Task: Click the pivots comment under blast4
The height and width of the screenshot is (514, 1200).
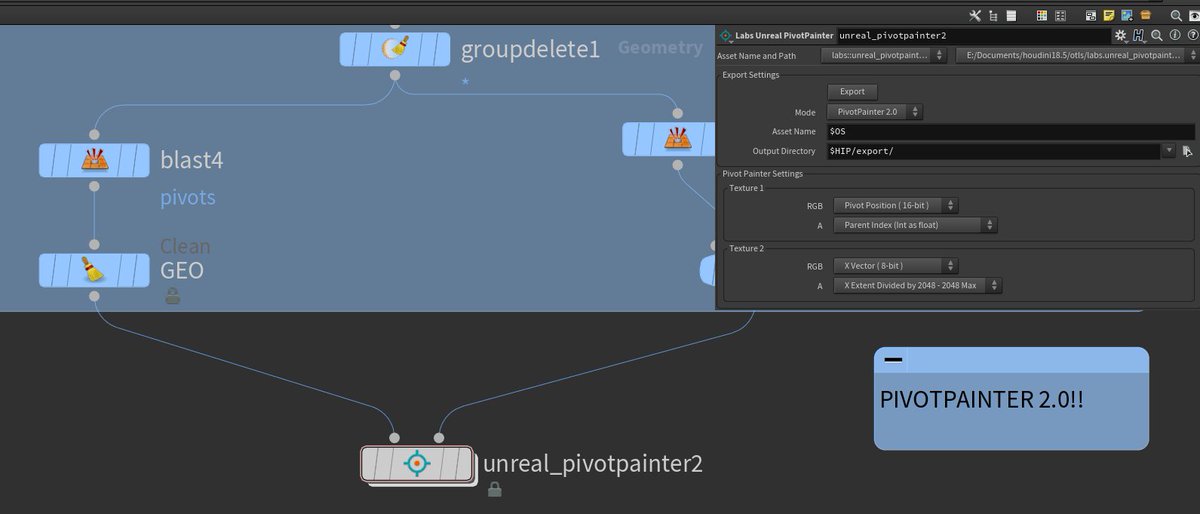Action: click(187, 197)
